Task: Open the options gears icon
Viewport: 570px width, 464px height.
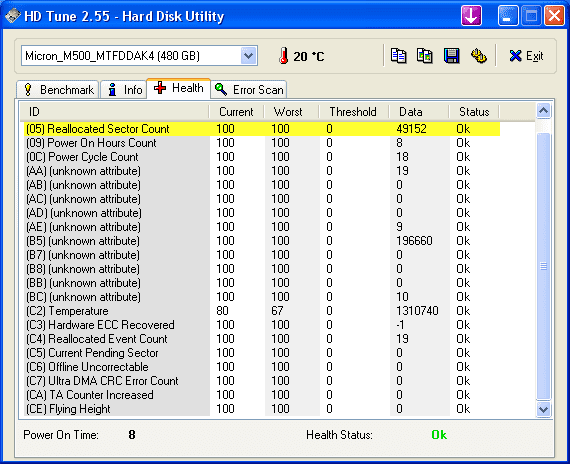Action: [478, 56]
